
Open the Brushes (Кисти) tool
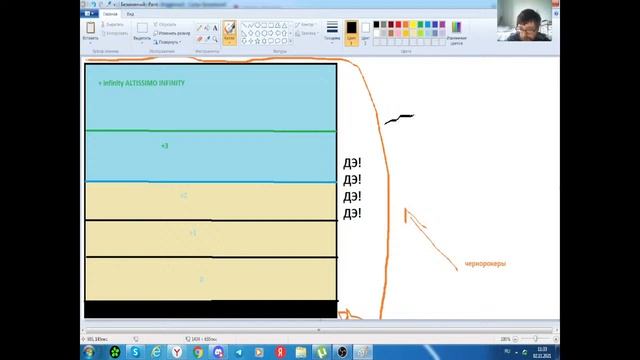229,32
